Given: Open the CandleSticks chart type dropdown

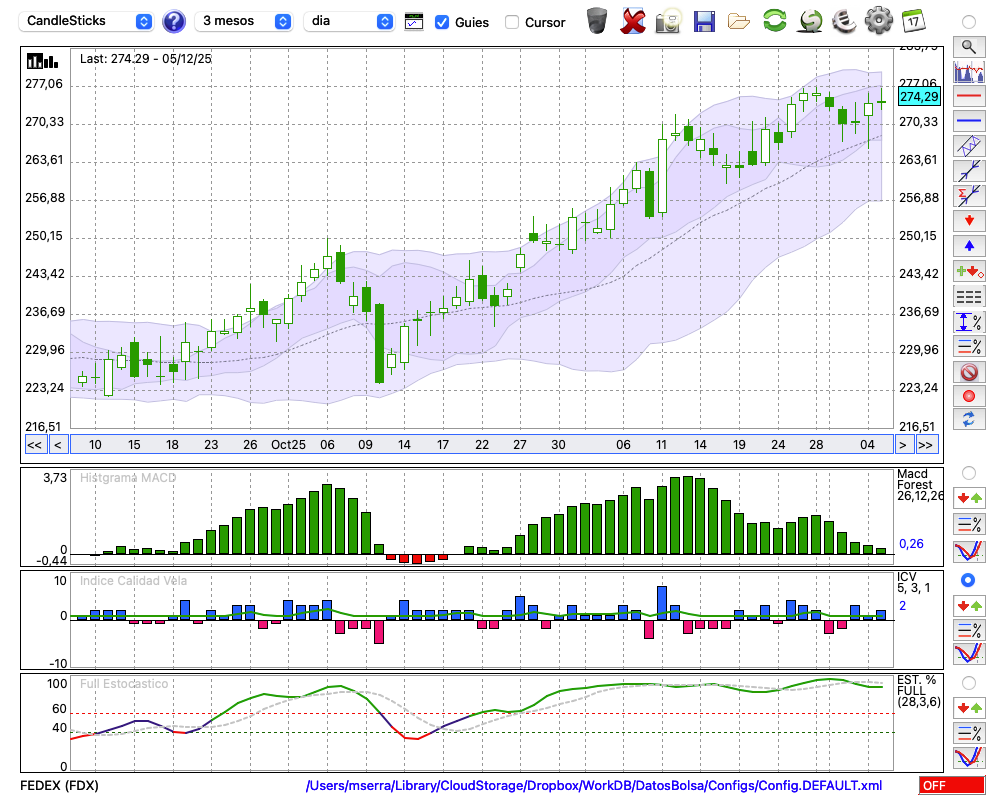Looking at the screenshot, I should coord(86,21).
